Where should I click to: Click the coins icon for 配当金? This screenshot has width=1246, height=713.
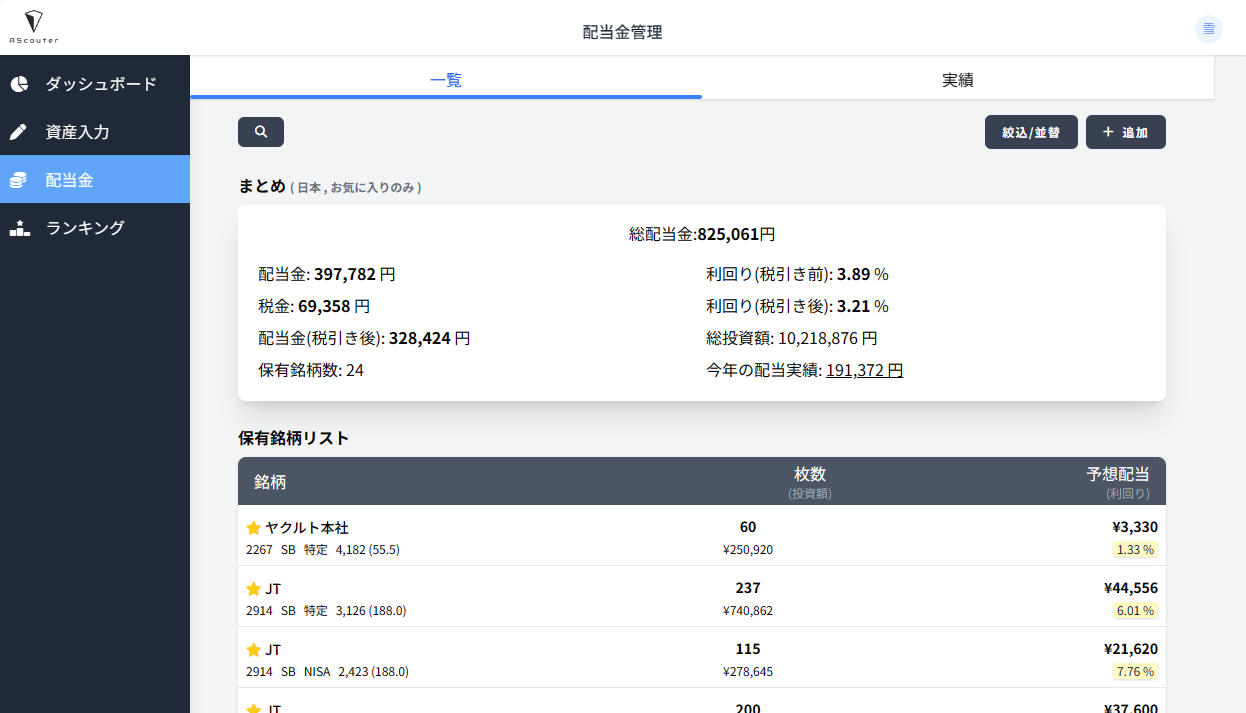pyautogui.click(x=19, y=180)
